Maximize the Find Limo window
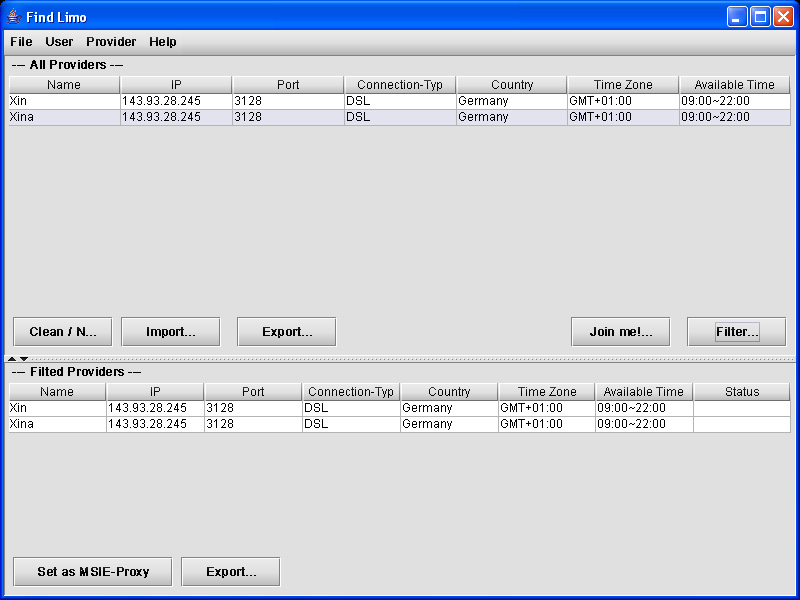Viewport: 800px width, 600px height. click(x=760, y=16)
